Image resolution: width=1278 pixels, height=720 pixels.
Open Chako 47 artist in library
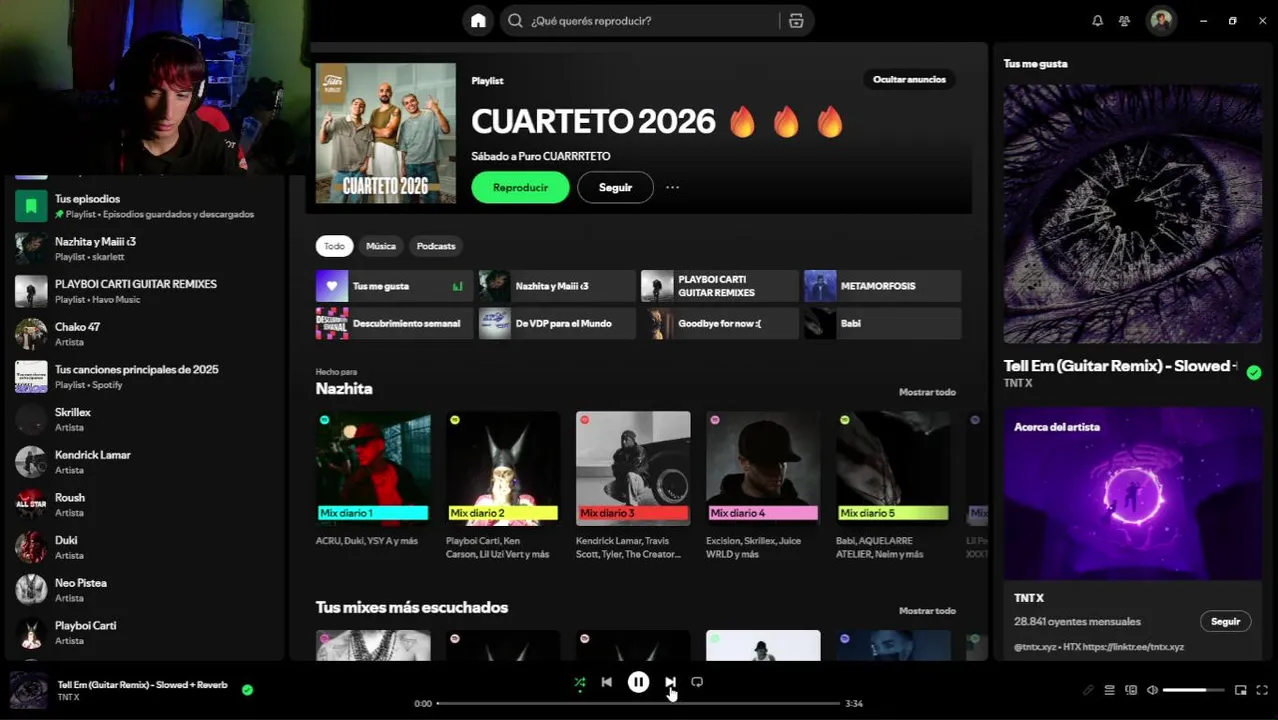(145, 334)
